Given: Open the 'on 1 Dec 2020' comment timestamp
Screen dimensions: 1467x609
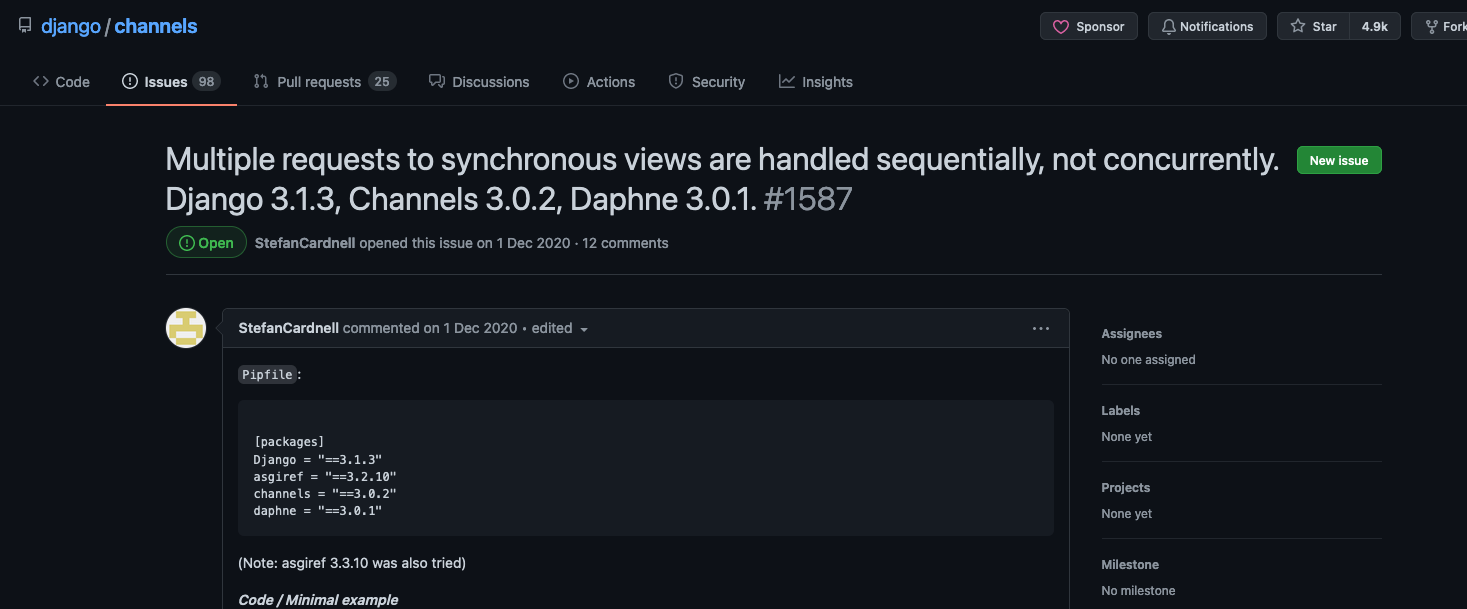Looking at the screenshot, I should point(470,328).
